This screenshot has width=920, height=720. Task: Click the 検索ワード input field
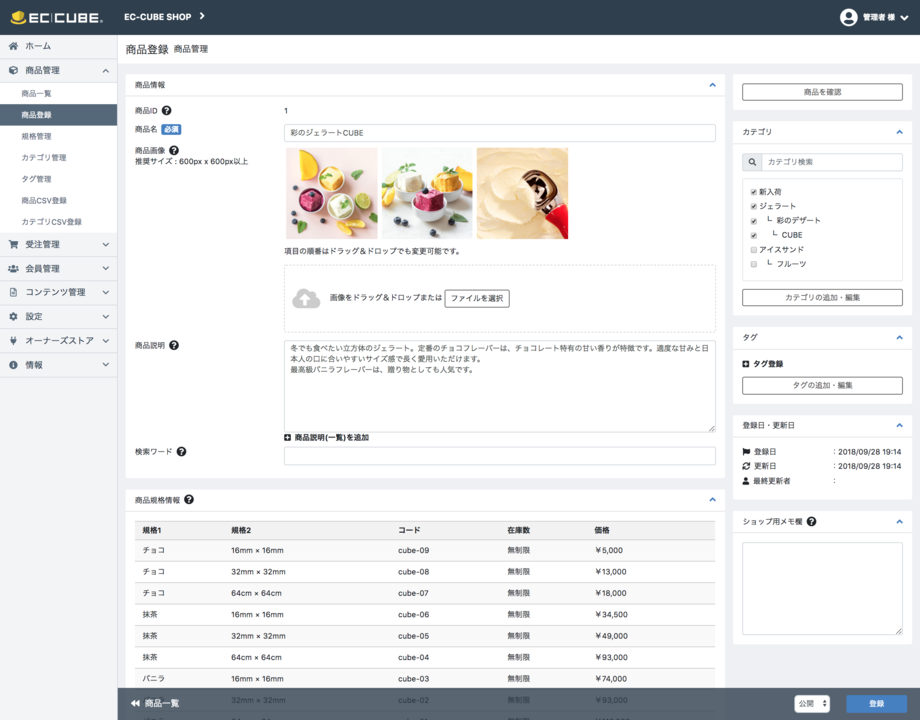pos(500,456)
